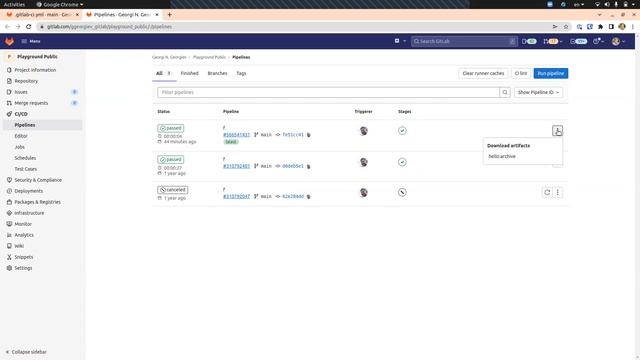Screen dimensions: 640x360
Task: Open Snippets in sidebar
Action: coord(24,258)
